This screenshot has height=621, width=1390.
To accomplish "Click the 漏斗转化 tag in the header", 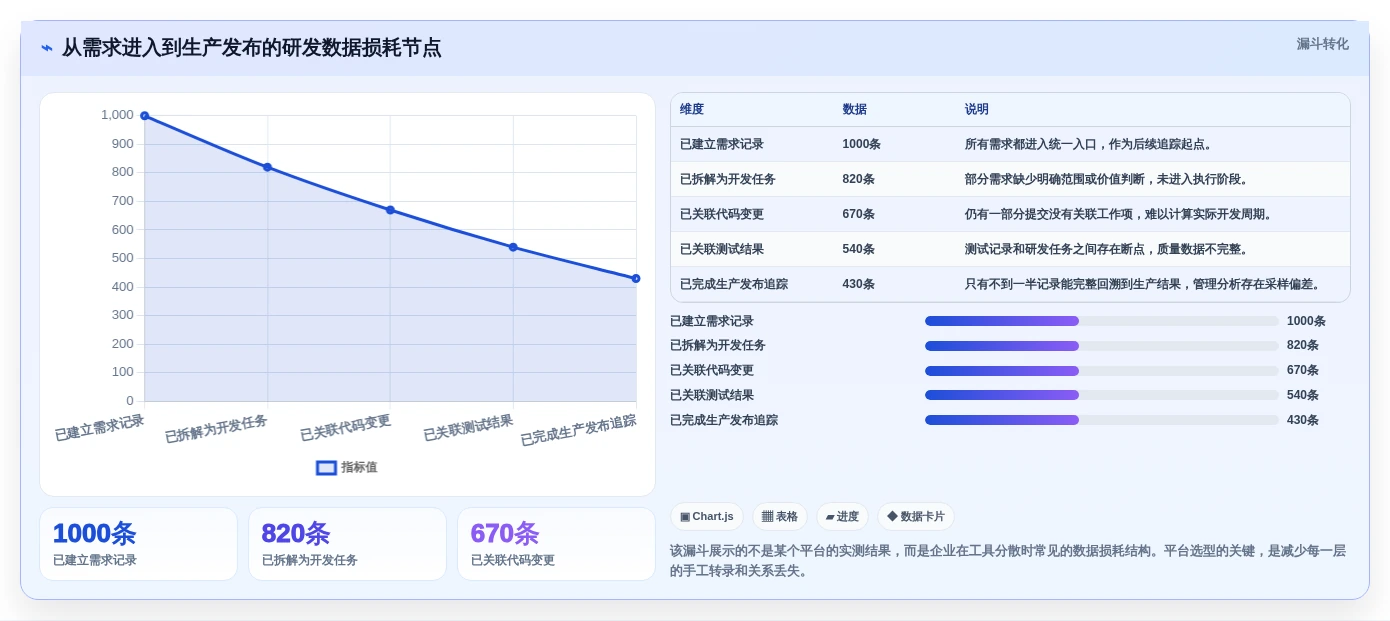I will [x=1322, y=44].
